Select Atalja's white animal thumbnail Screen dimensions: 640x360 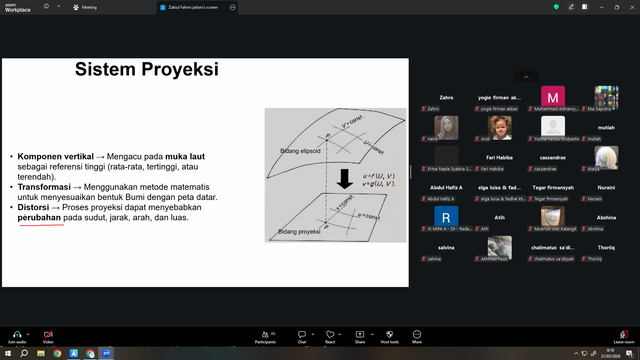tap(606, 157)
